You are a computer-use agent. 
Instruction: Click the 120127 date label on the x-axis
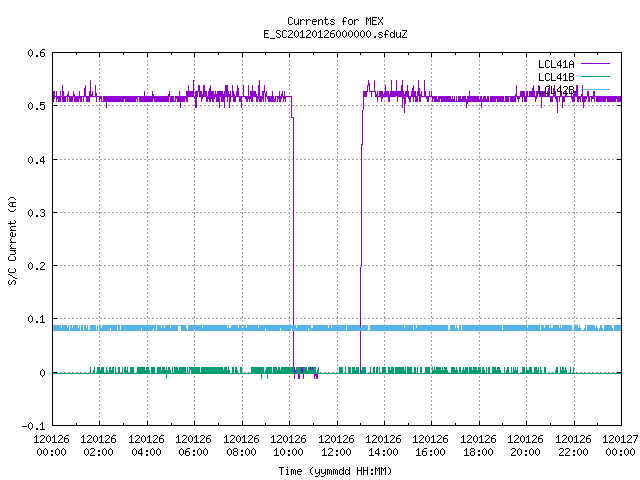[x=620, y=439]
